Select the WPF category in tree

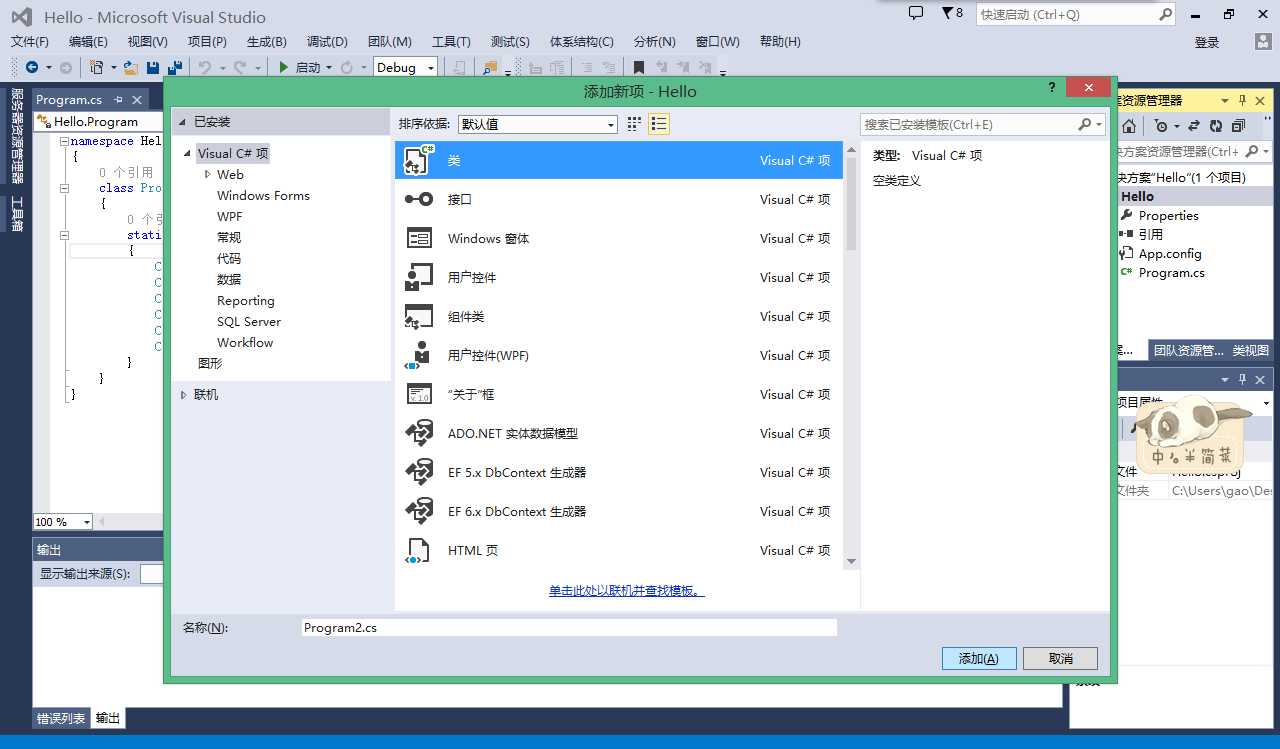tap(229, 216)
